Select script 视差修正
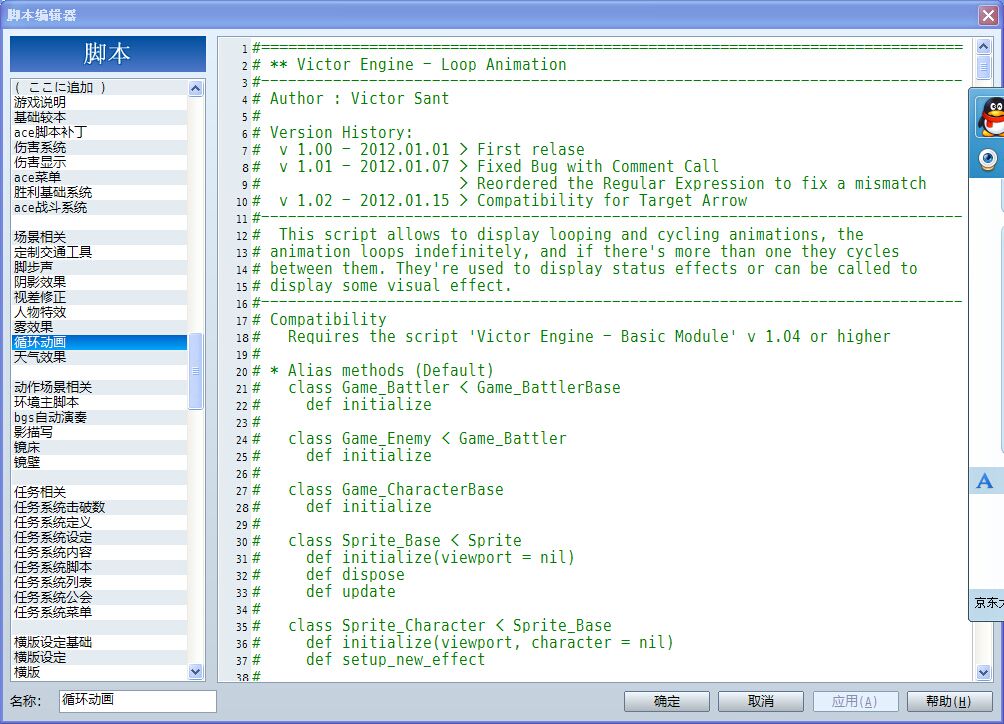1004x724 pixels. 100,297
